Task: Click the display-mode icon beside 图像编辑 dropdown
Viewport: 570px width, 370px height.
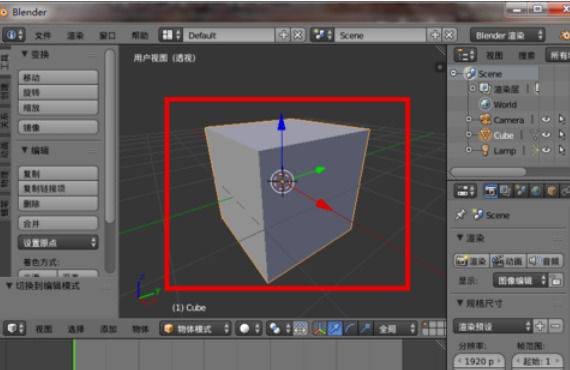Action: coord(556,280)
